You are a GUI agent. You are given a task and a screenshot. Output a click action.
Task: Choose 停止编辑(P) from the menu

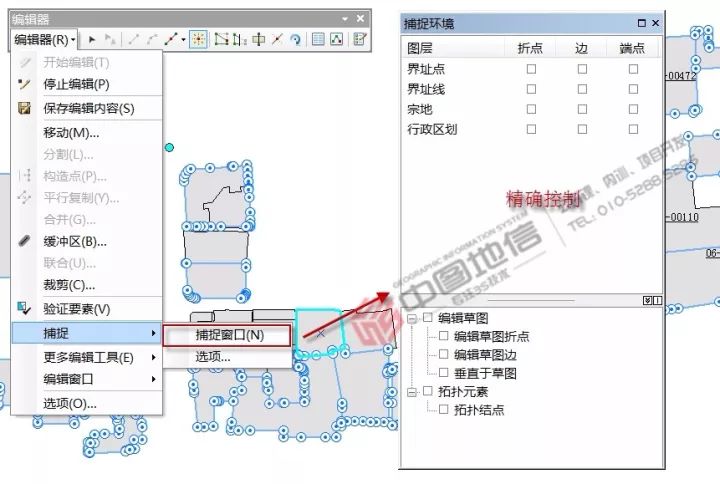click(87, 84)
